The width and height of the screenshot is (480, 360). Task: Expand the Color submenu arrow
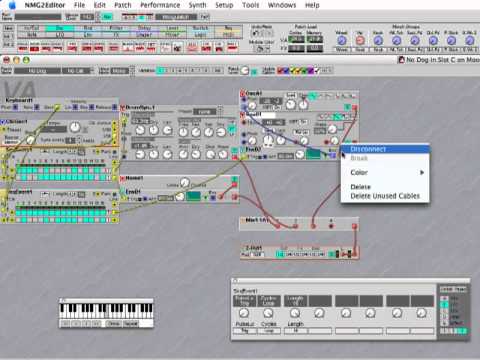click(x=422, y=172)
